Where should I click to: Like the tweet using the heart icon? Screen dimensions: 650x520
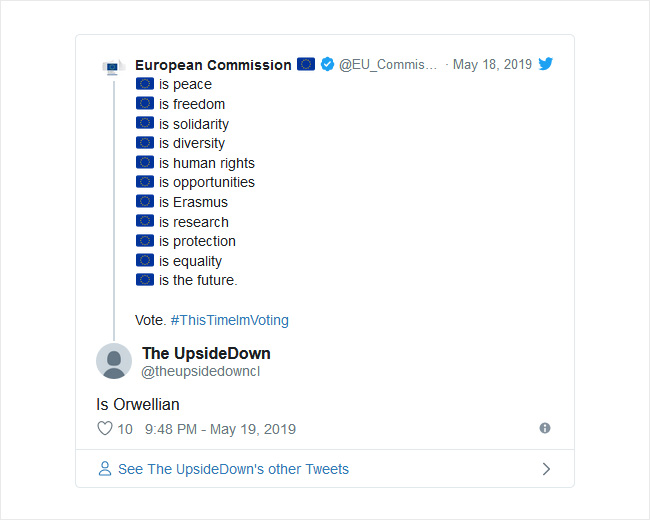click(104, 428)
